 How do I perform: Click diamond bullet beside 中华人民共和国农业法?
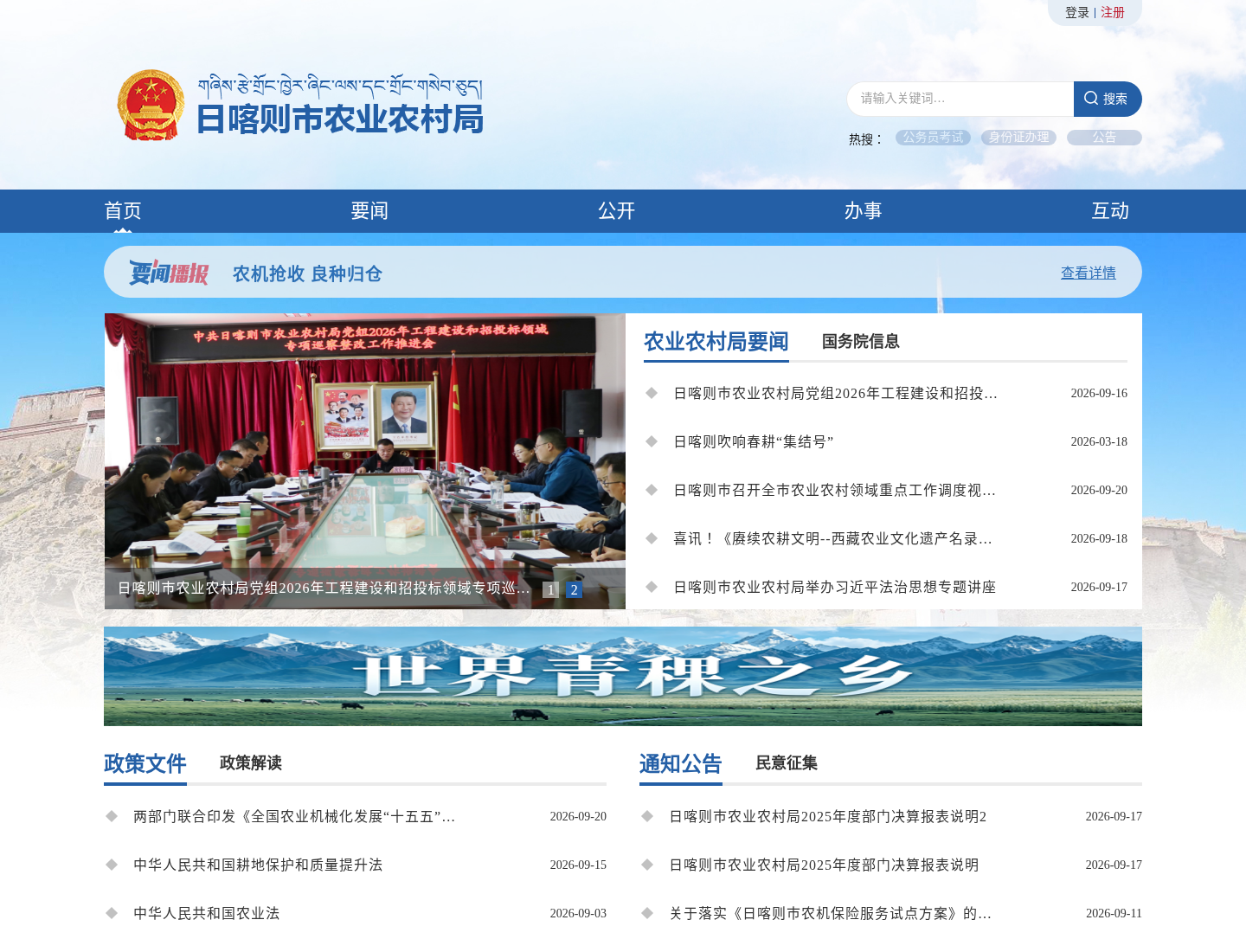pyautogui.click(x=112, y=913)
